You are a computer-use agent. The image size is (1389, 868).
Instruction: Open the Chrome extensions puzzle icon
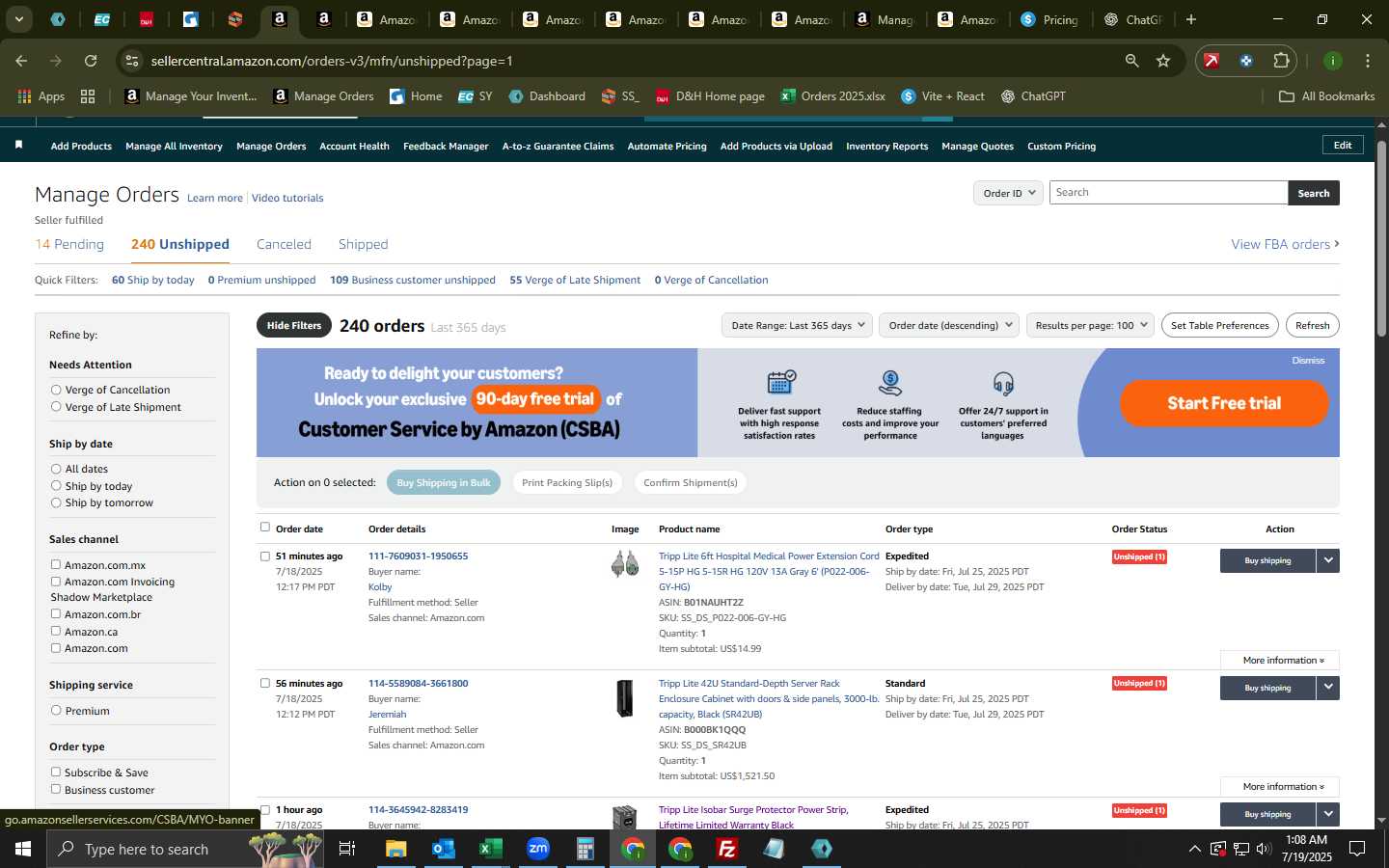[1281, 61]
